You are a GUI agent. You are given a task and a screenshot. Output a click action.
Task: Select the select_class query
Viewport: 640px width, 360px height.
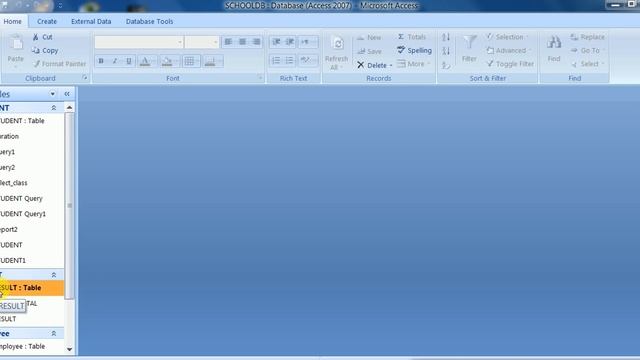tap(32, 183)
